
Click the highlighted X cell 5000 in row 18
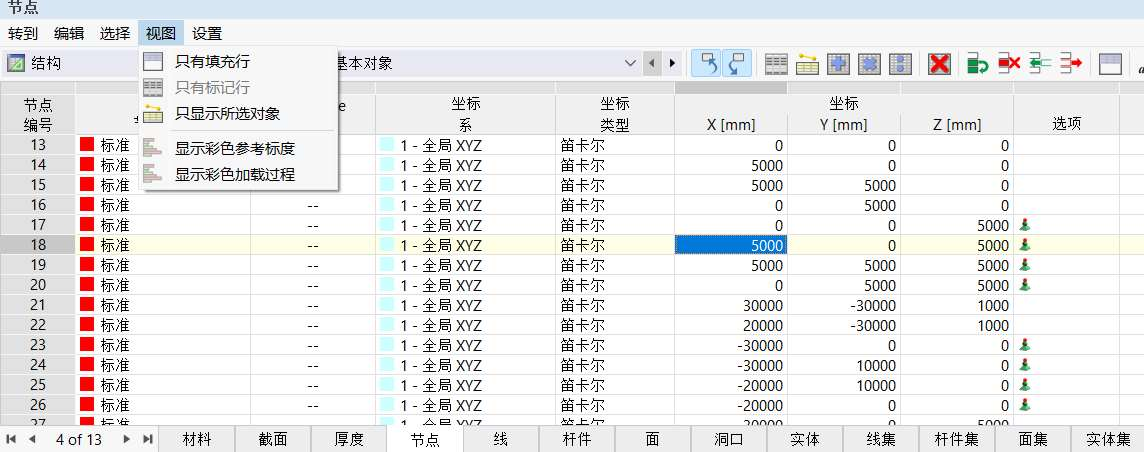731,246
